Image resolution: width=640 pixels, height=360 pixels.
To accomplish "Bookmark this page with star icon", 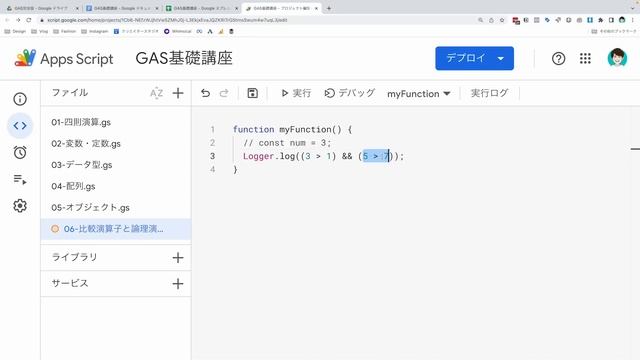I will [502, 20].
